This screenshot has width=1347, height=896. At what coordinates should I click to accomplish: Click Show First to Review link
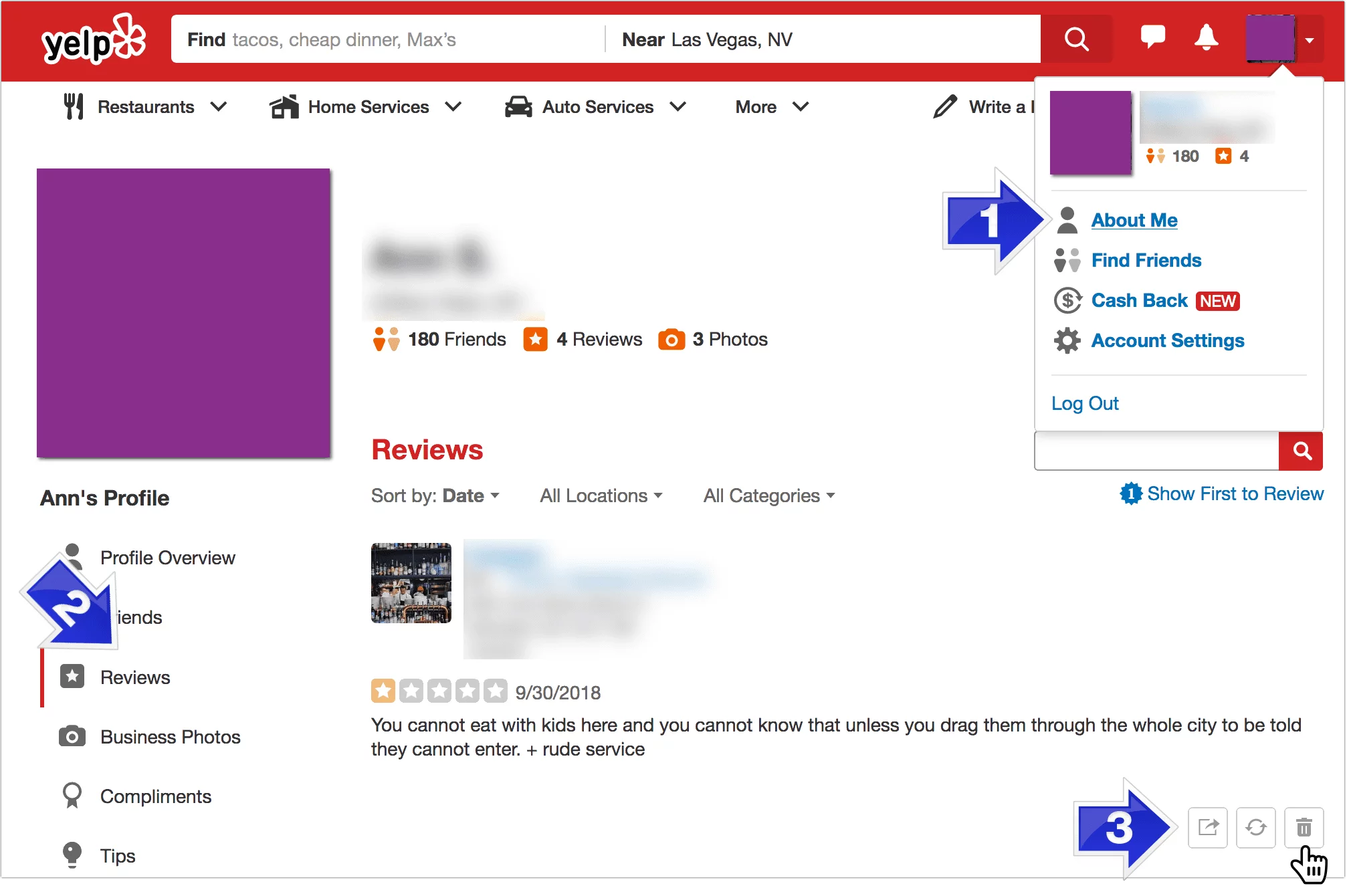tap(1235, 493)
